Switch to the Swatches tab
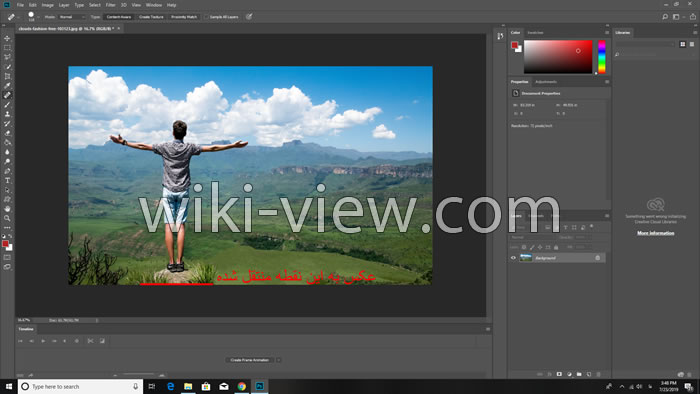The height and width of the screenshot is (394, 700). pyautogui.click(x=535, y=33)
